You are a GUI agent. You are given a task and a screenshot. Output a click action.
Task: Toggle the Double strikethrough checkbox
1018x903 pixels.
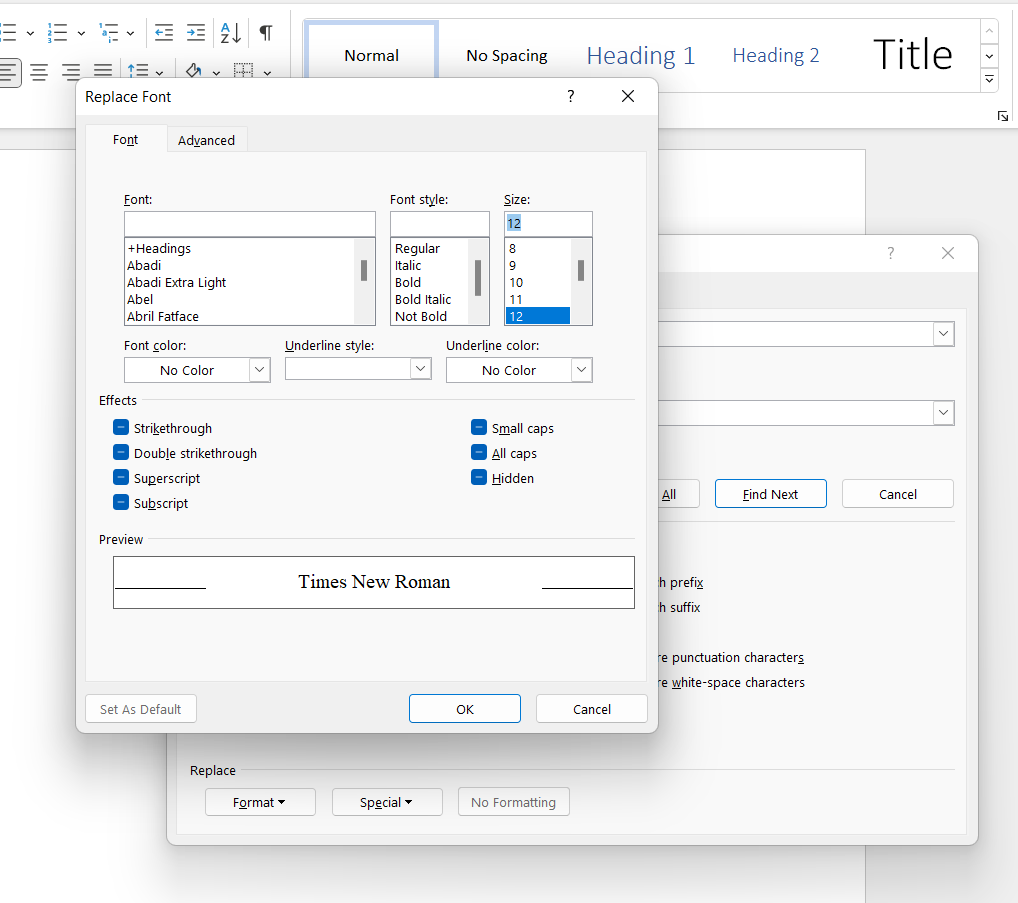coord(121,452)
